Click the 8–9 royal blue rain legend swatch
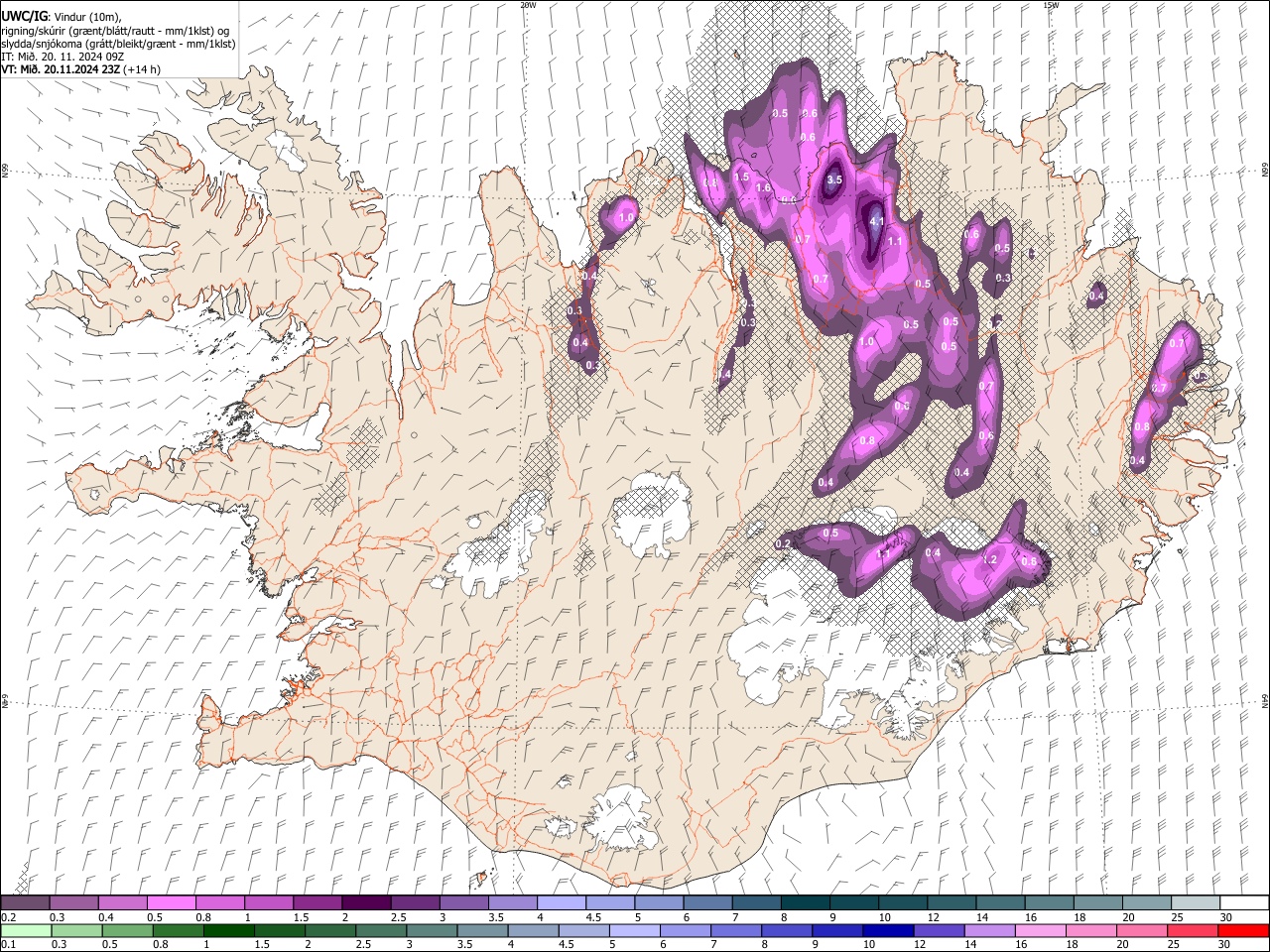The height and width of the screenshot is (952, 1270). 787,931
